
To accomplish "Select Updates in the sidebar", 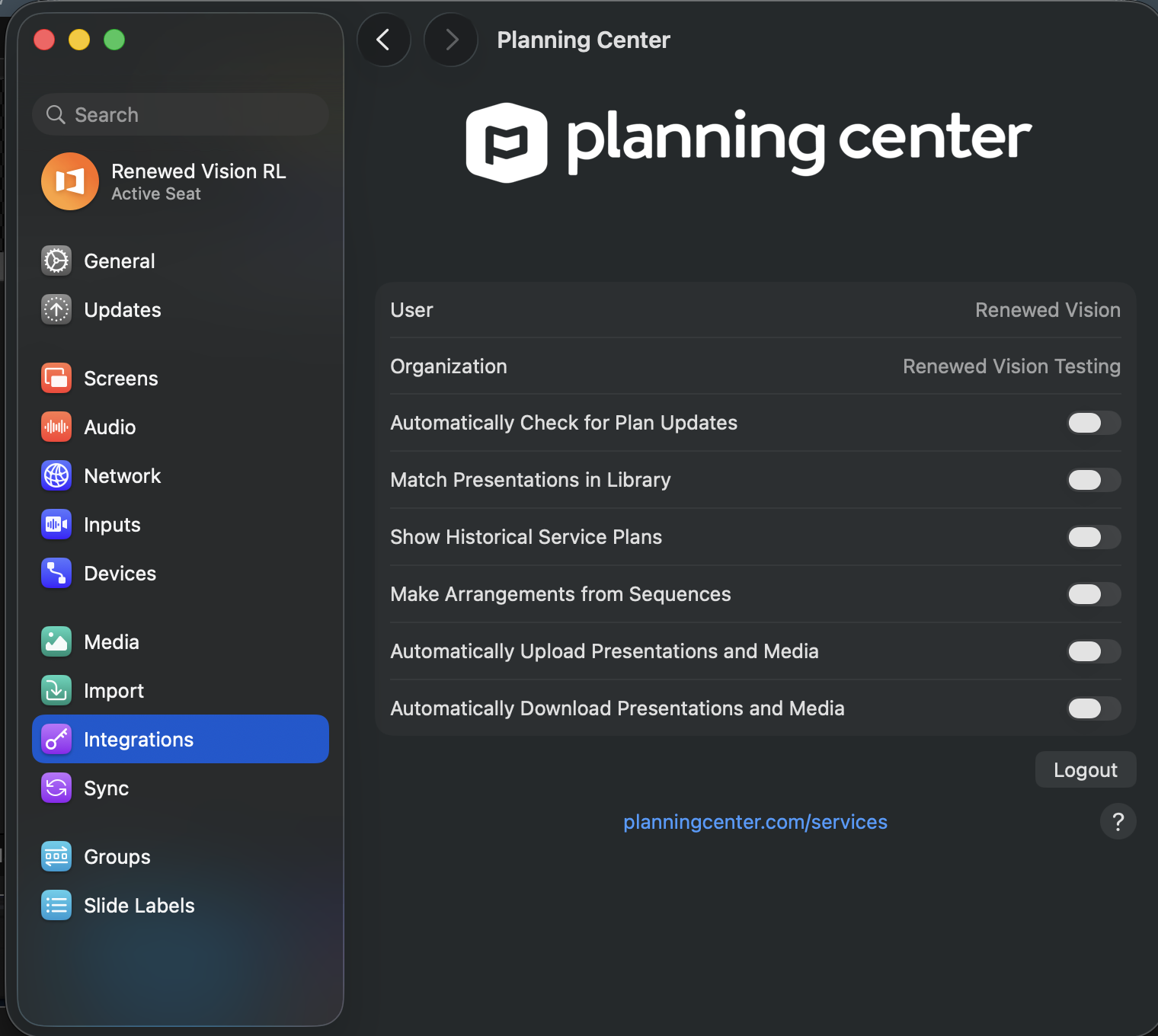I will coord(181,310).
